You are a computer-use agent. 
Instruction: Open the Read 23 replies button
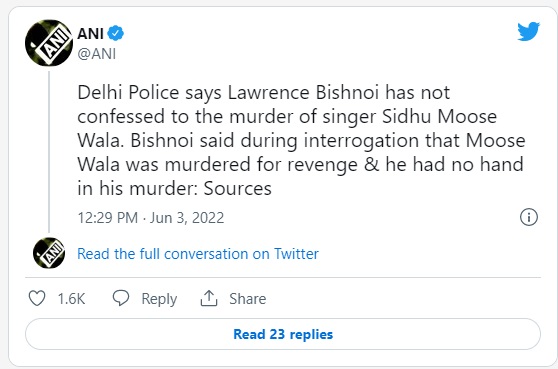click(283, 334)
